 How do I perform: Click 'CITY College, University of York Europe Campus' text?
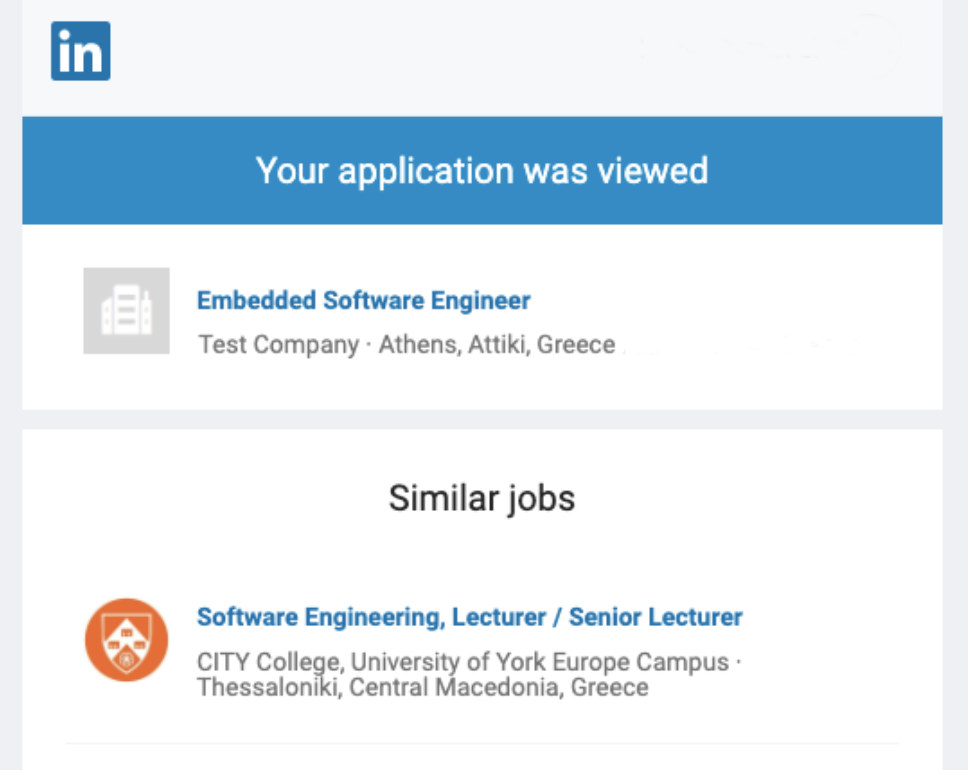coord(463,662)
